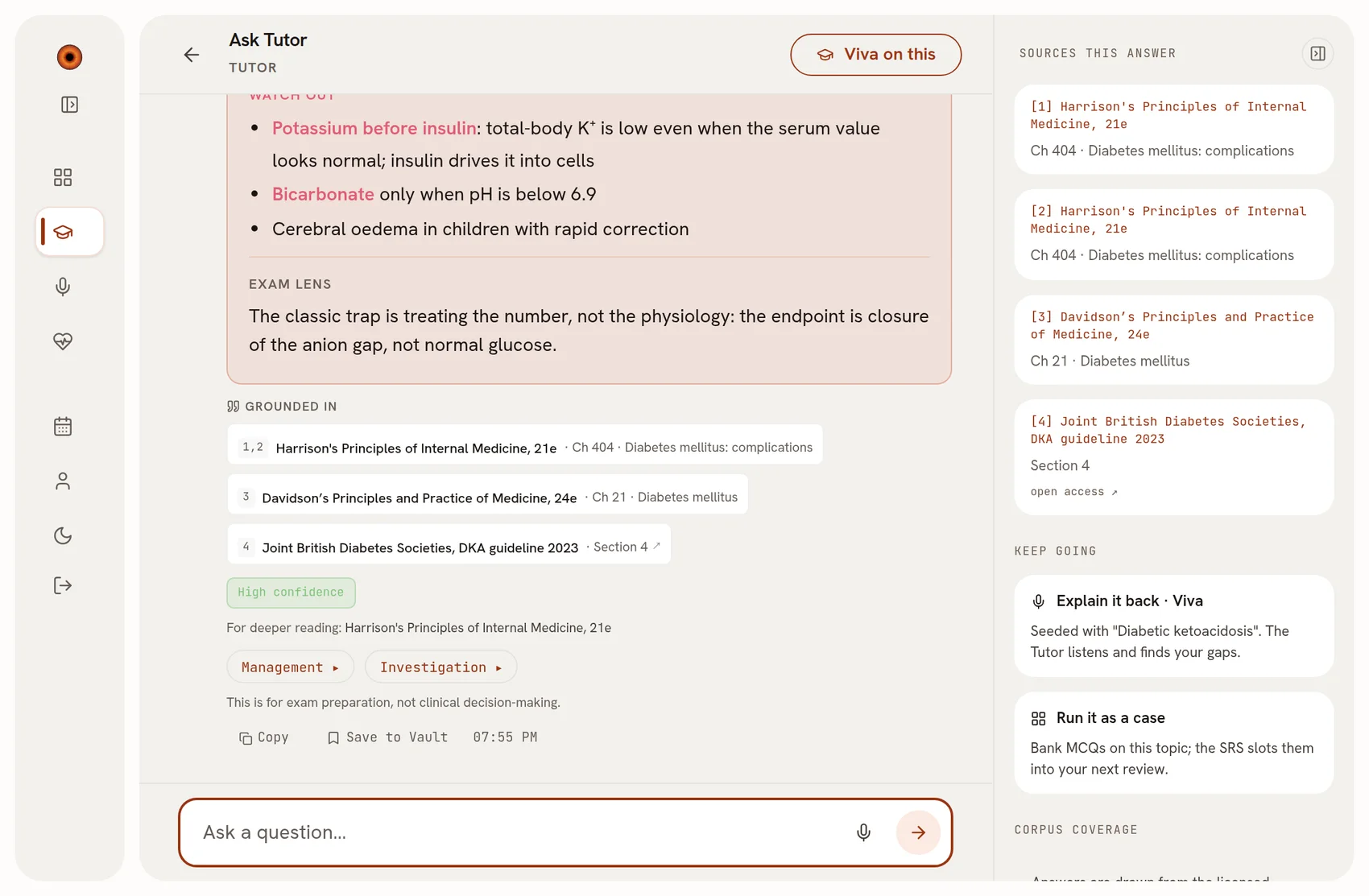Open the profile person icon in sidebar
Image resolution: width=1369 pixels, height=896 pixels.
pos(63,481)
